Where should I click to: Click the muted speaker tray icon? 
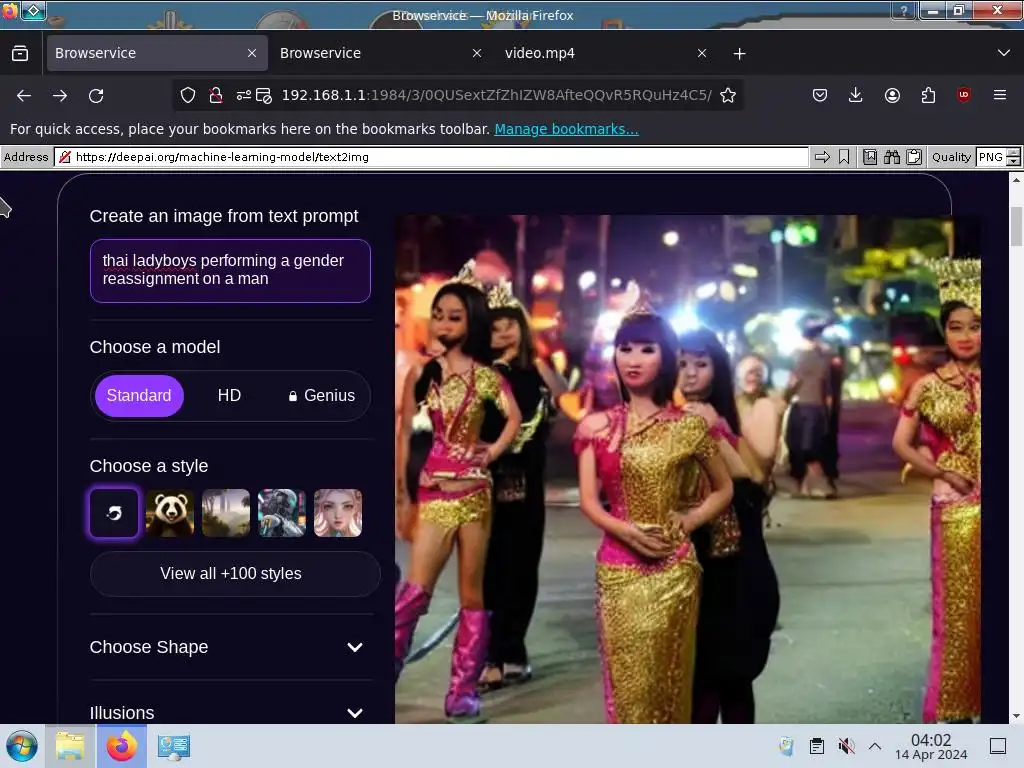pos(846,746)
